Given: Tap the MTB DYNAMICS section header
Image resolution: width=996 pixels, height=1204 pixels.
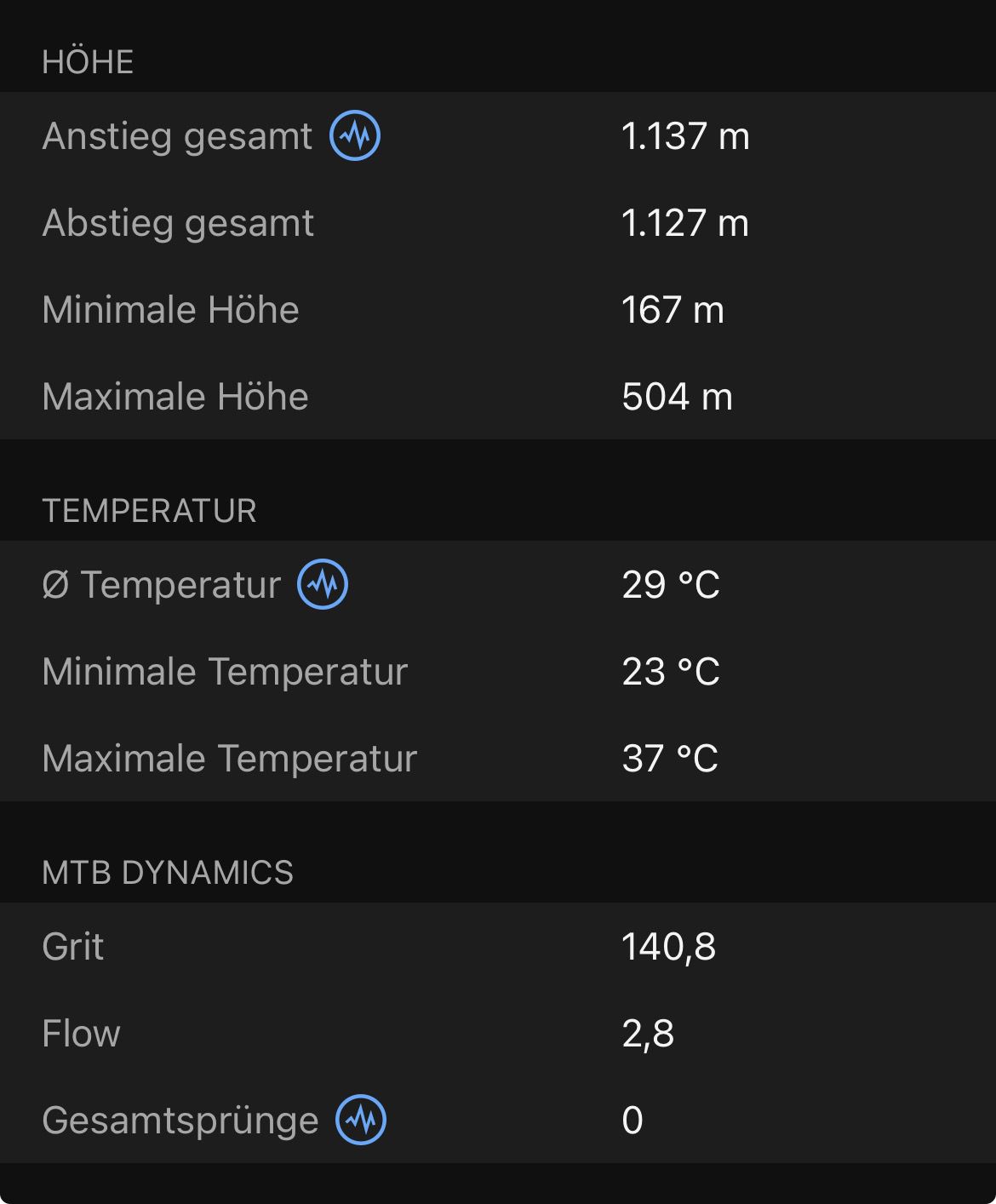Looking at the screenshot, I should (x=168, y=873).
